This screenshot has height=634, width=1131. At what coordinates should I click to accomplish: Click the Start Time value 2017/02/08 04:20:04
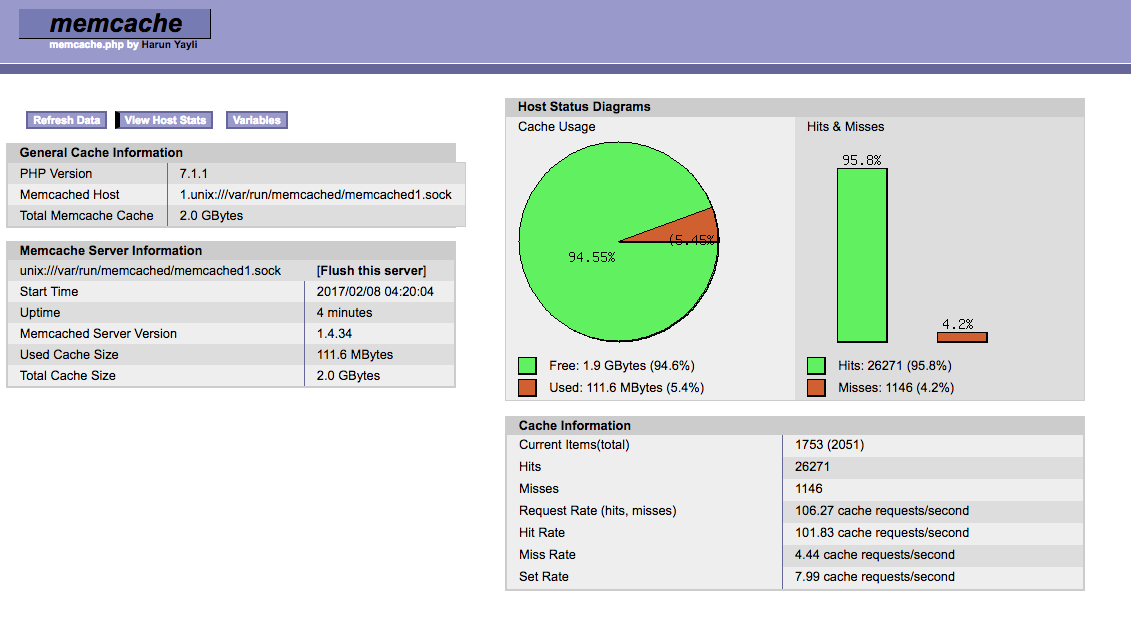pos(375,291)
